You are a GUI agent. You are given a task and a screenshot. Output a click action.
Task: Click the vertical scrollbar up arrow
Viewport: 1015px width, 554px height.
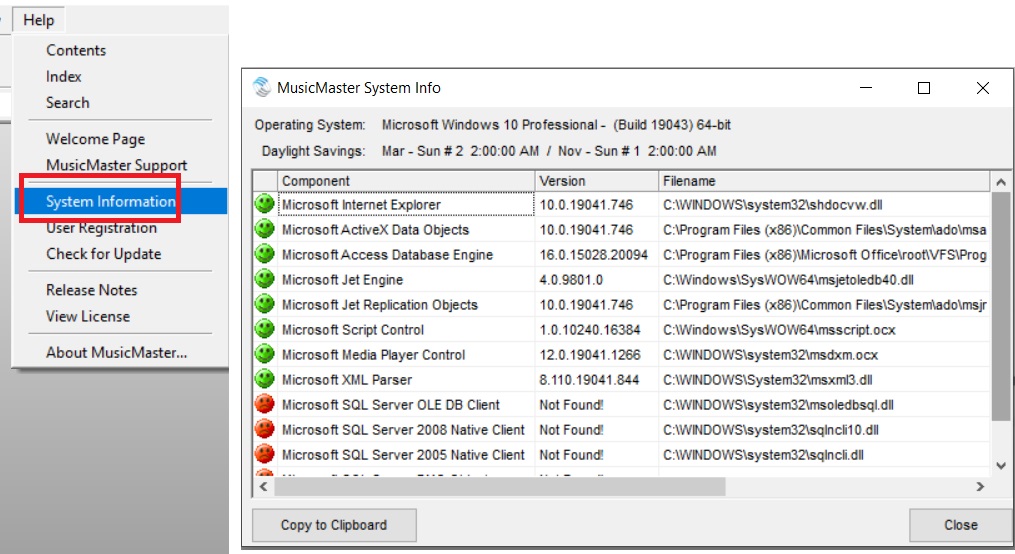pyautogui.click(x=1001, y=182)
